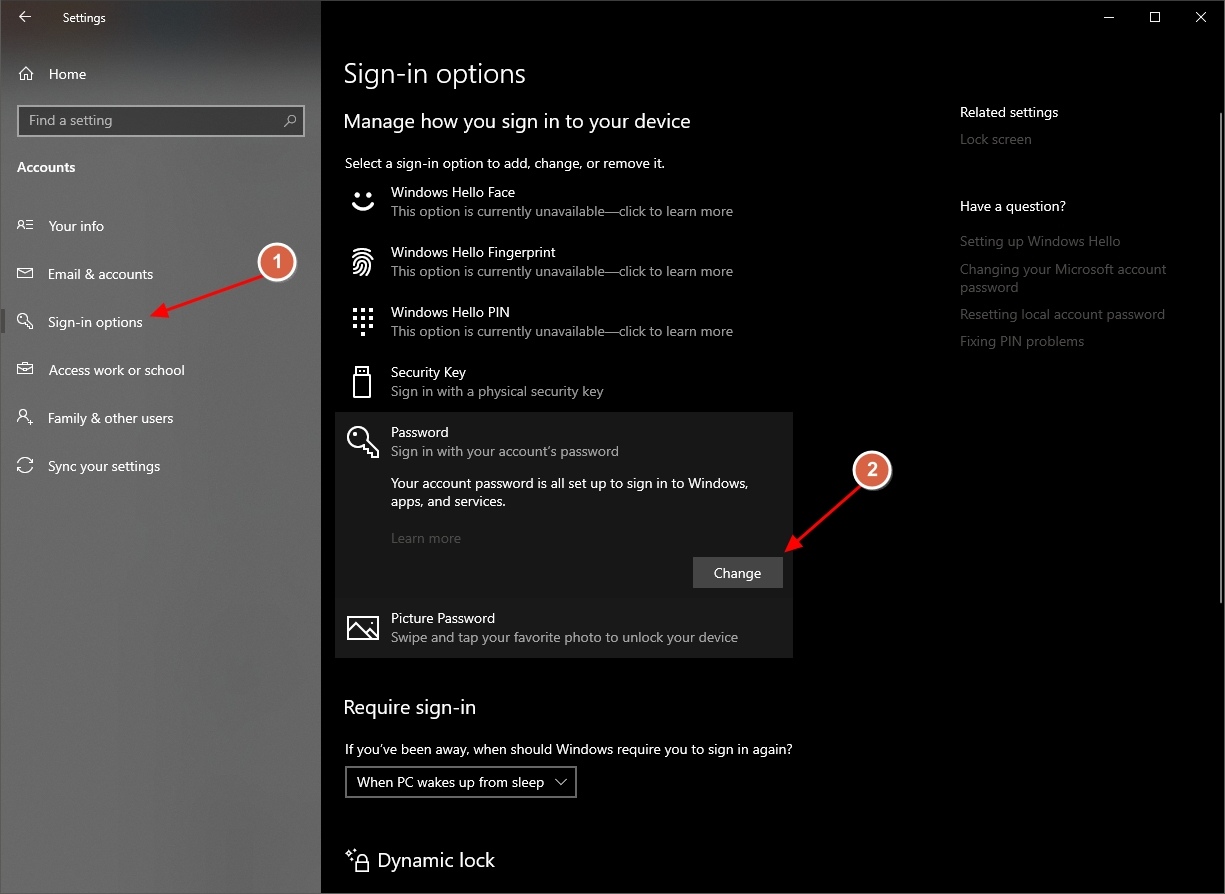
Task: Click the Windows Hello Face smiley icon
Action: [x=362, y=201]
